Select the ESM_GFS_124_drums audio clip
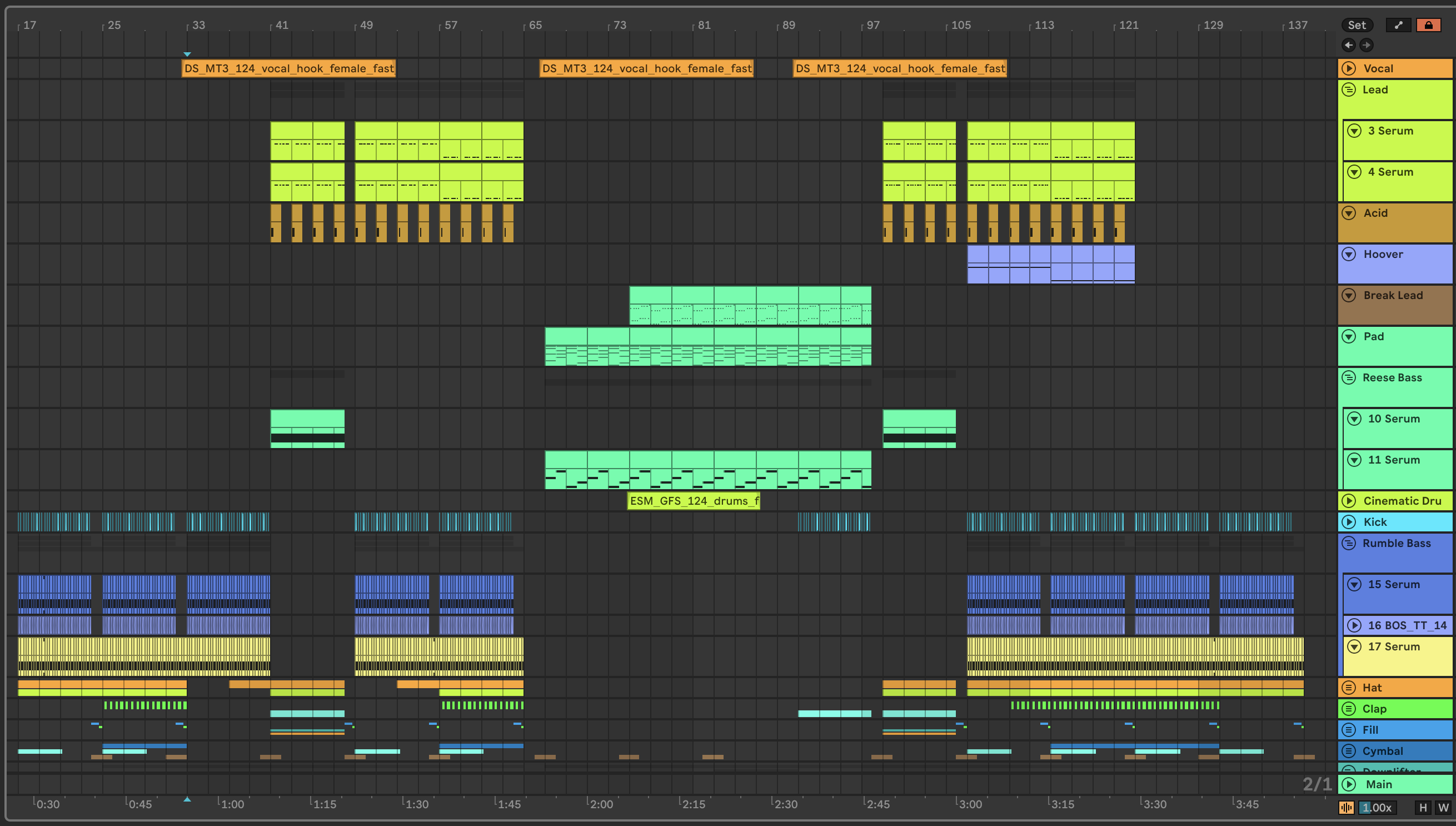The width and height of the screenshot is (1456, 826). tap(693, 501)
